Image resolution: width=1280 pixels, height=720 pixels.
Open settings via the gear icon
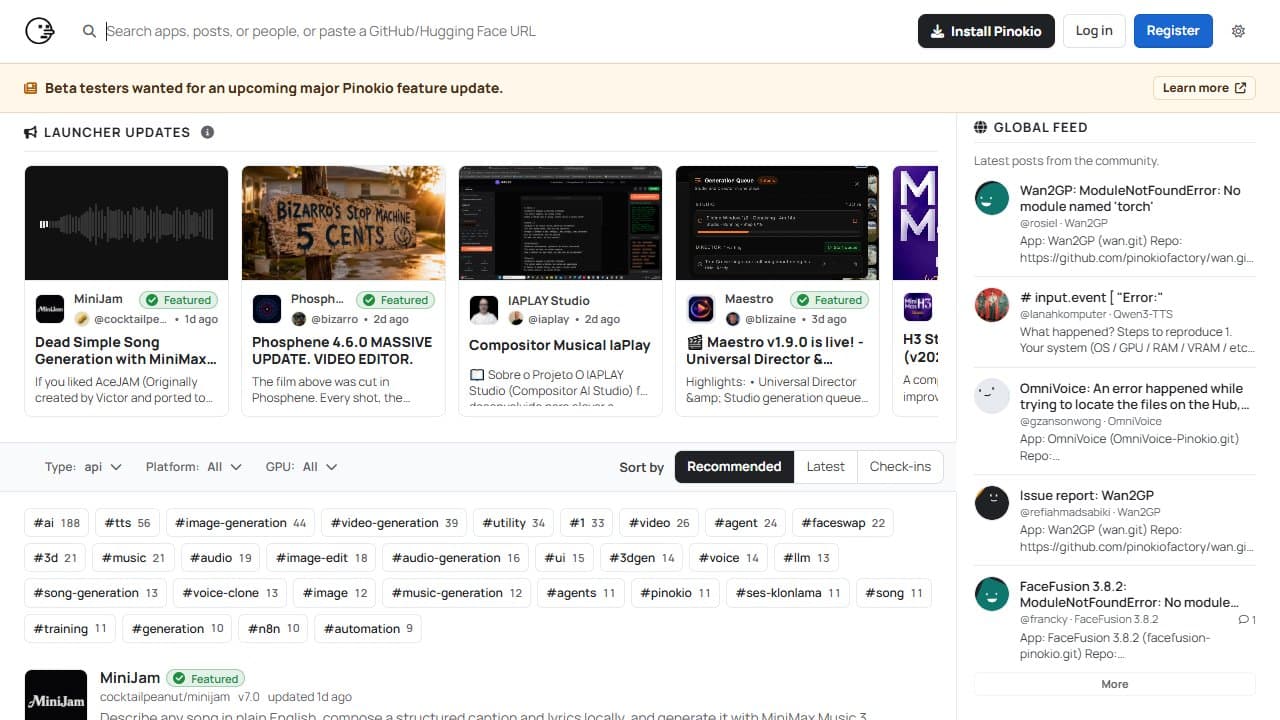pos(1238,31)
